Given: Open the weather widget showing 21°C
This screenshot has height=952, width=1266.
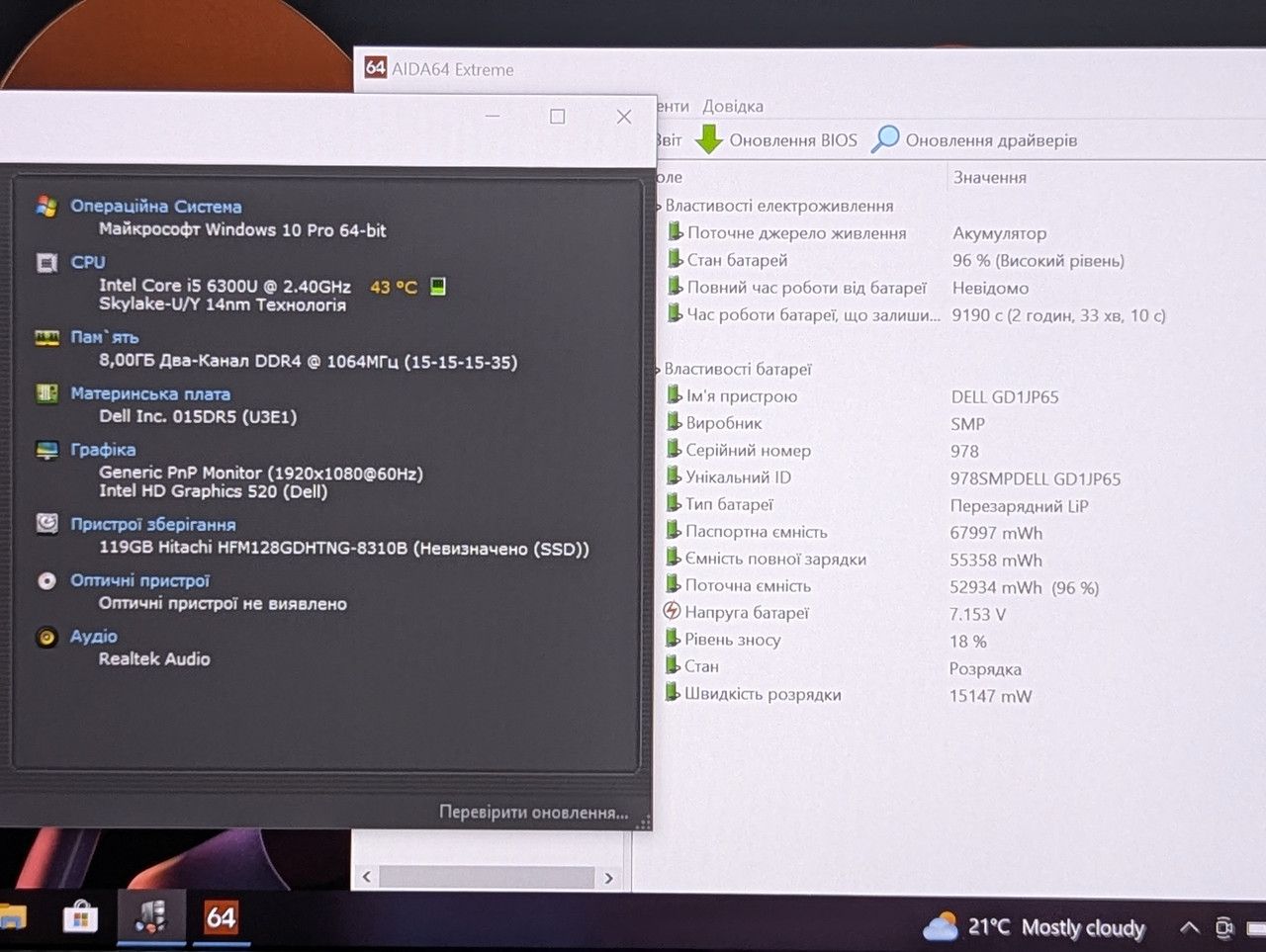Looking at the screenshot, I should point(1034,927).
